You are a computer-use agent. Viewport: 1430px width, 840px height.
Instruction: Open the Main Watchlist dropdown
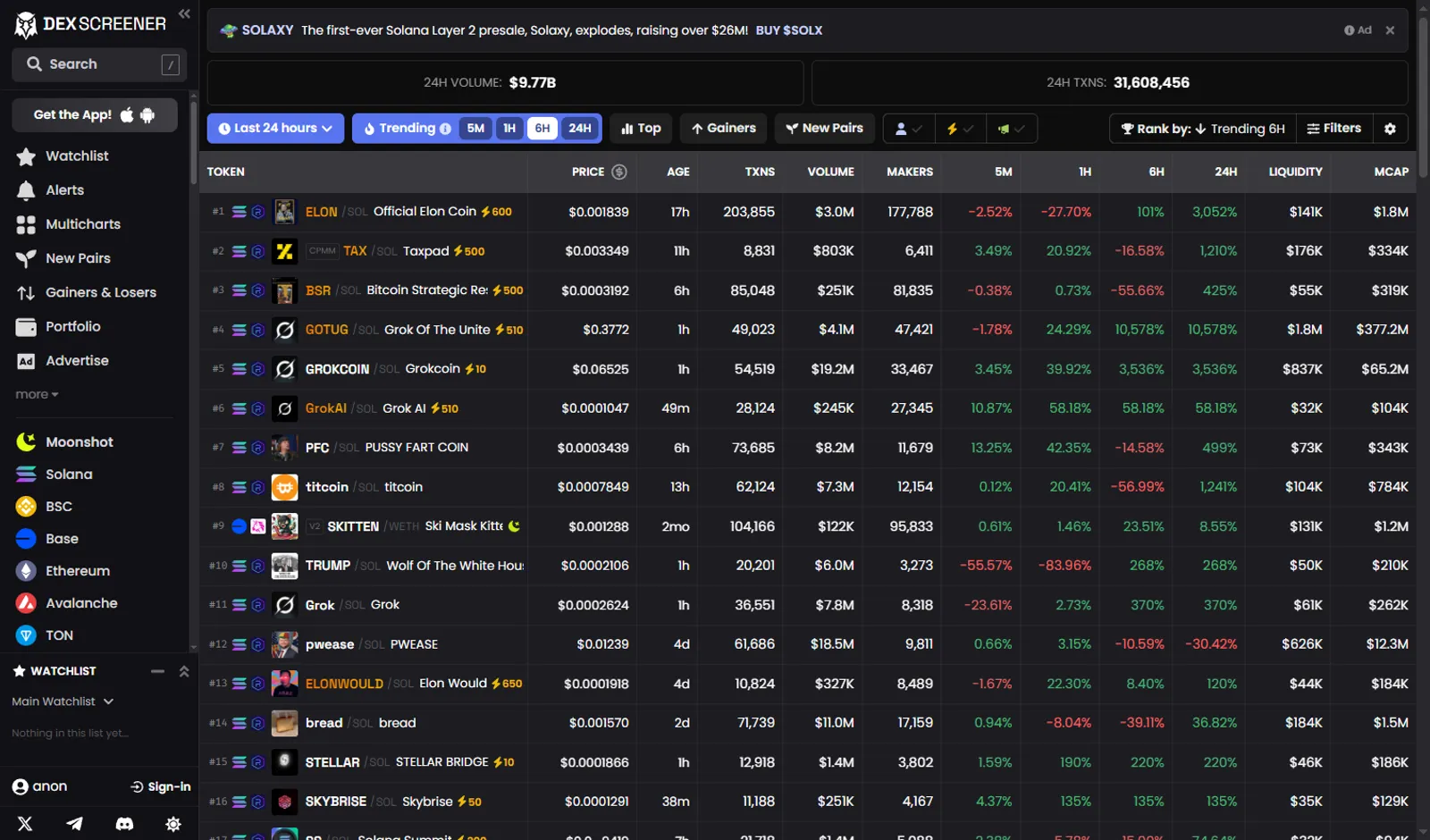click(63, 701)
